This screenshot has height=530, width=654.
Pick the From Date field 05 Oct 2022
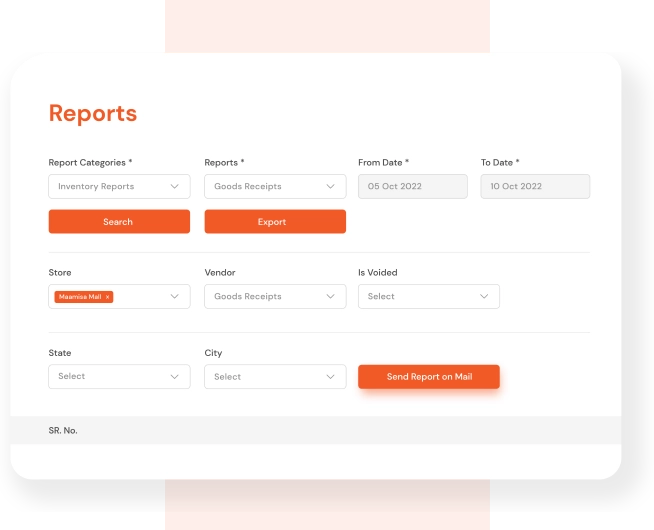(412, 186)
